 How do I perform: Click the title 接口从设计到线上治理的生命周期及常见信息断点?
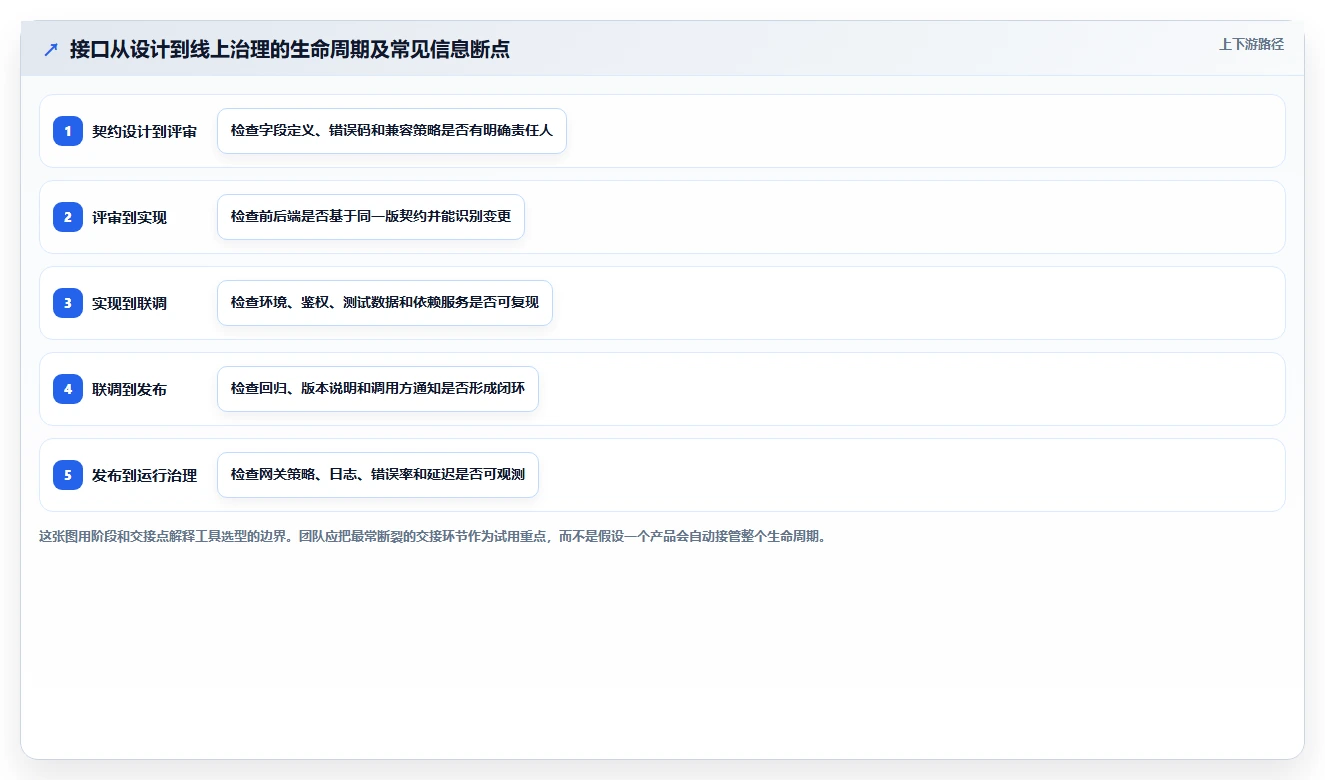[290, 50]
